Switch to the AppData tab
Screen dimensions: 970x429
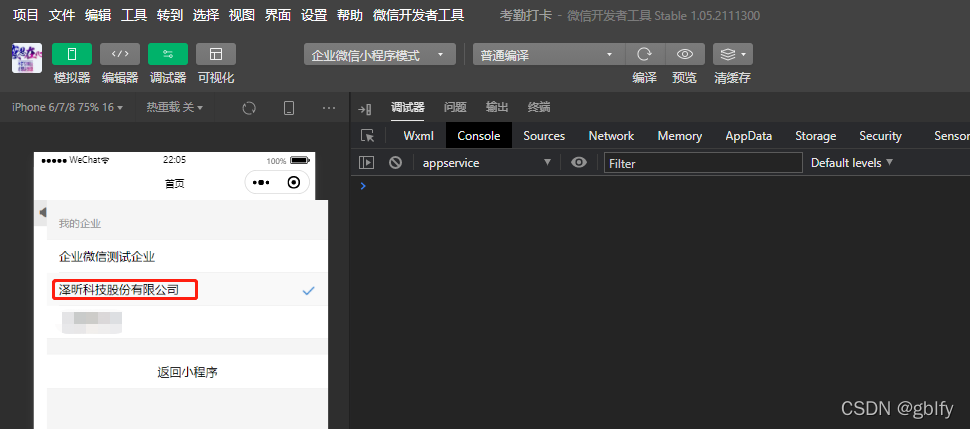point(749,136)
